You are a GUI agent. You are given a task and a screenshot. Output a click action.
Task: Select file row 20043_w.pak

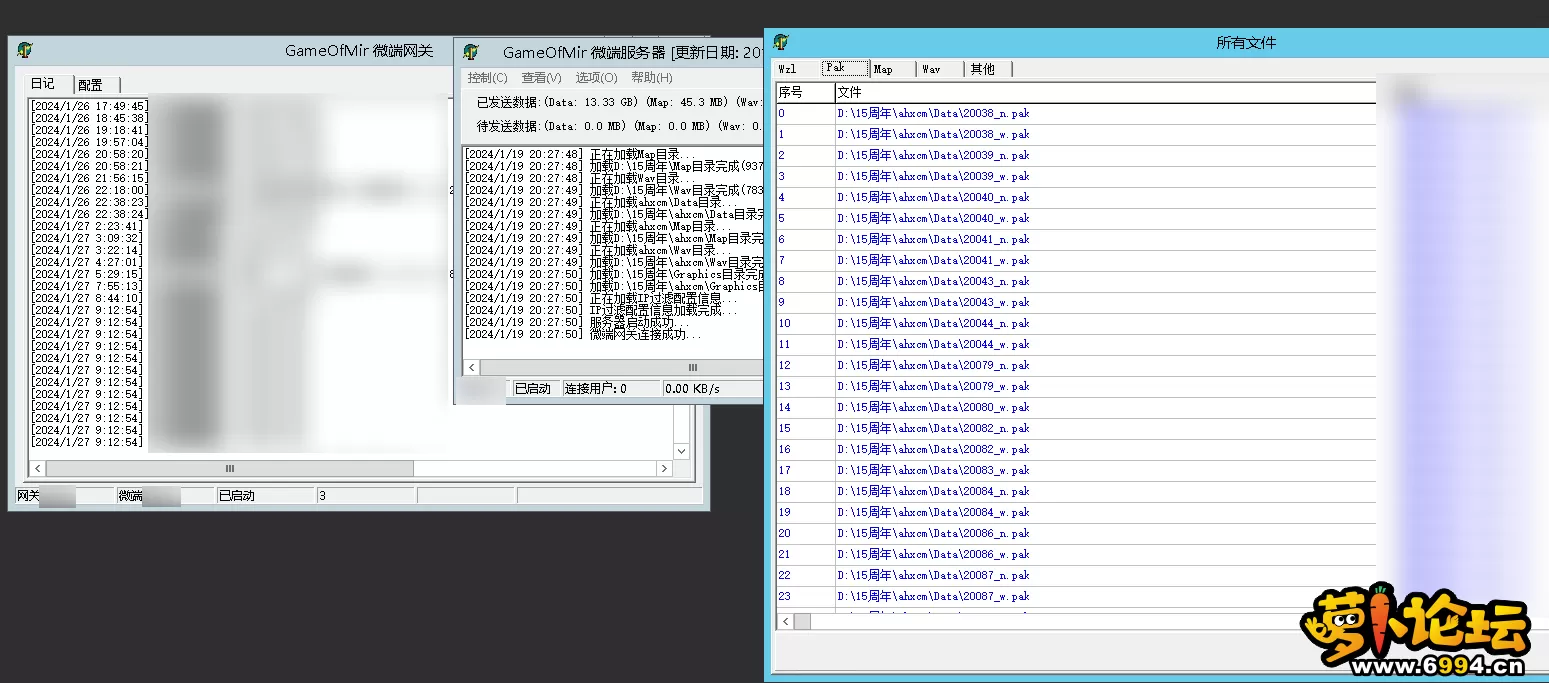[1076, 303]
